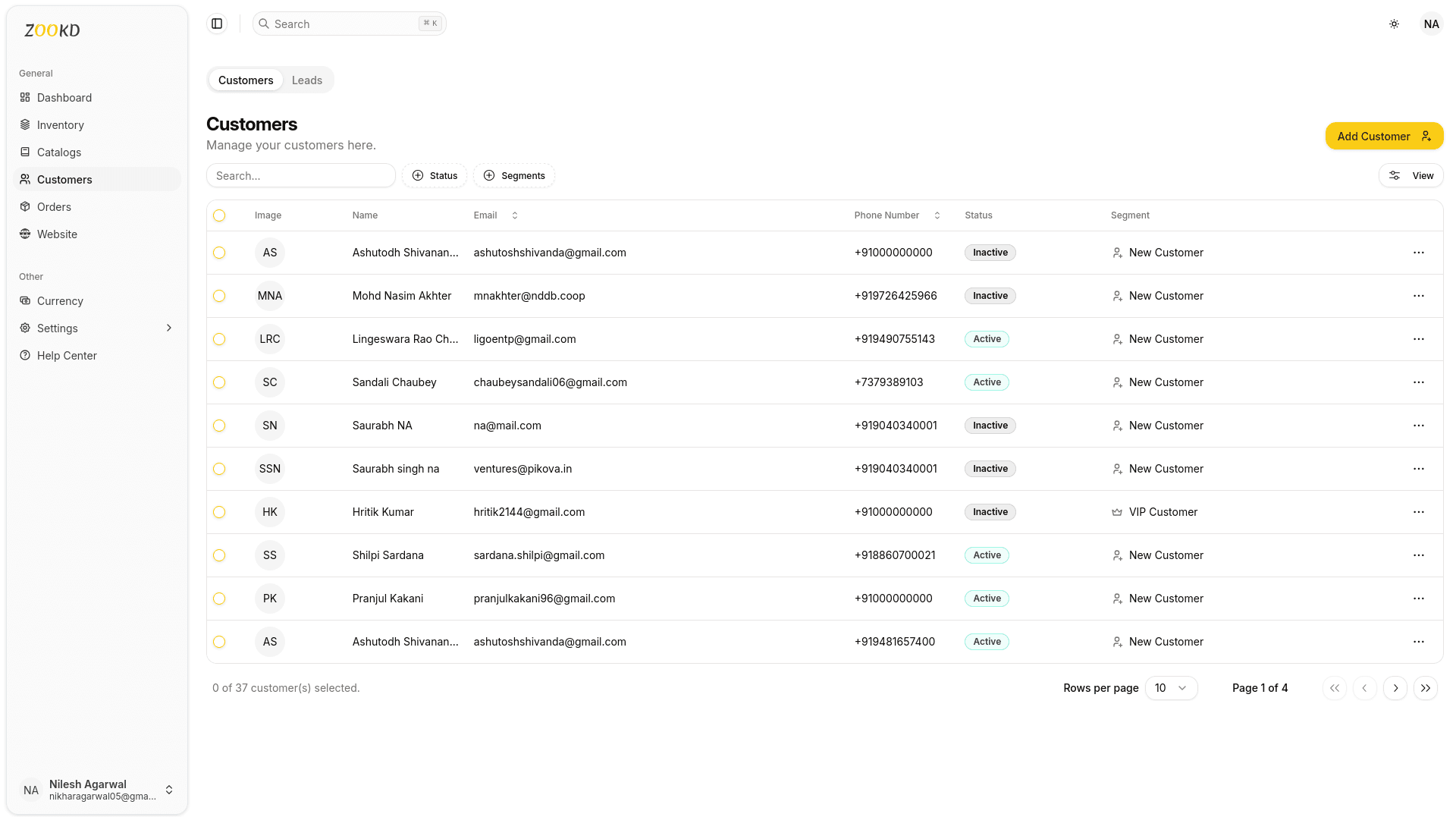
Task: Jump to last page of customers
Action: click(x=1425, y=688)
